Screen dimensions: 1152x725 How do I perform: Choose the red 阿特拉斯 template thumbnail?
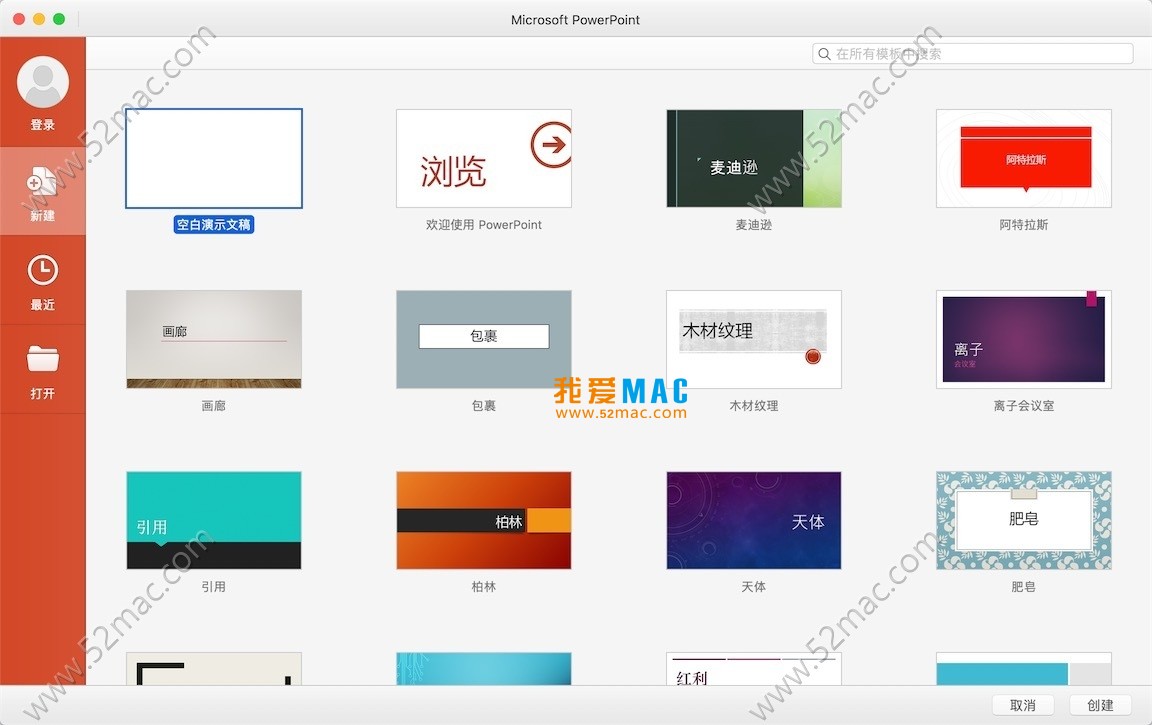tap(1023, 159)
